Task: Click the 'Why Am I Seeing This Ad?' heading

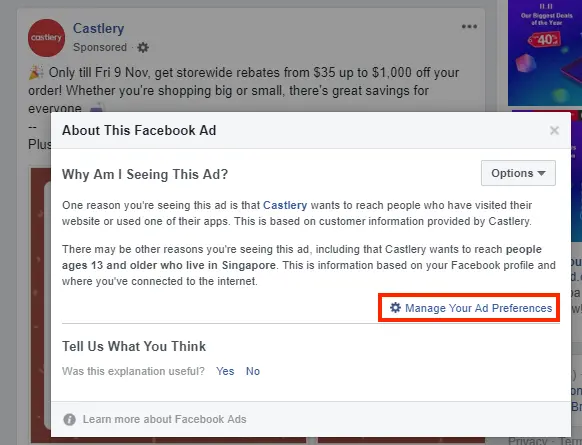Action: tap(145, 174)
